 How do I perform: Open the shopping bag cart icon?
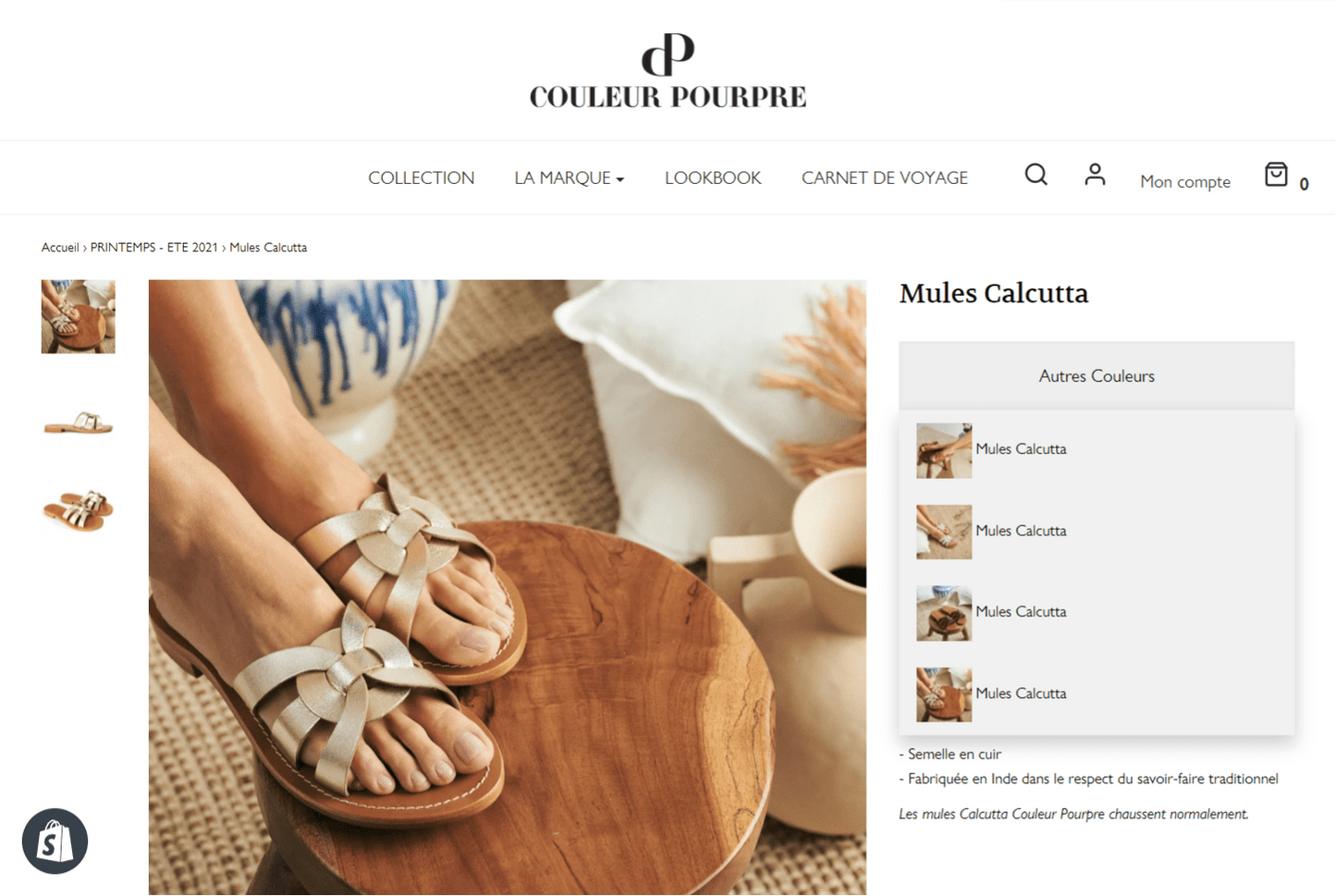[x=1276, y=174]
